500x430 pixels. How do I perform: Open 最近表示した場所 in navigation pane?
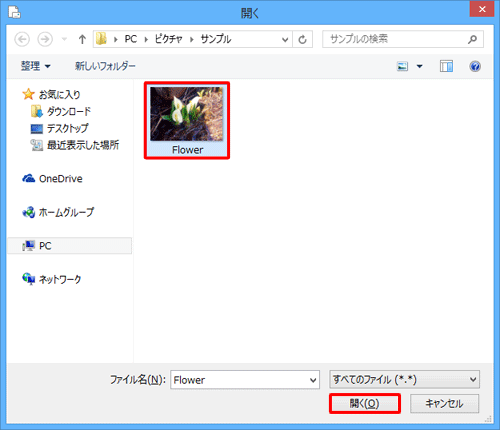(x=83, y=145)
